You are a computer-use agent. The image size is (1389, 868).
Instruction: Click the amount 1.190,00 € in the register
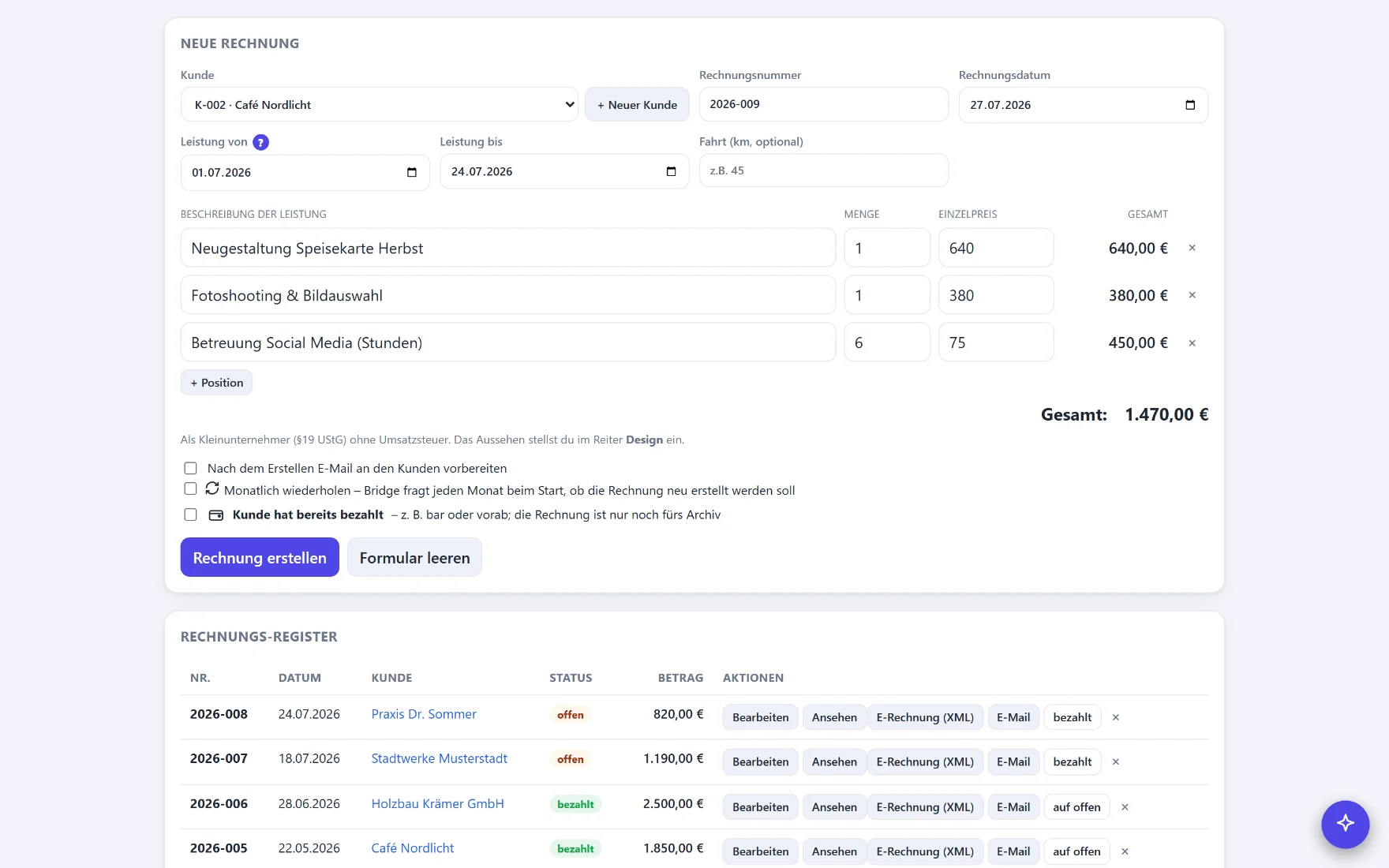673,758
